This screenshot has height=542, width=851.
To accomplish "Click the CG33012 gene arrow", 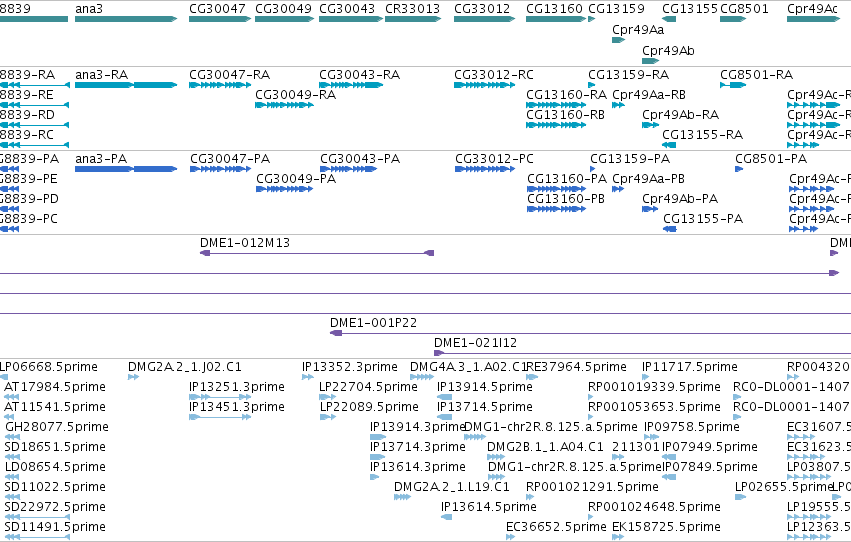I will pyautogui.click(x=485, y=19).
